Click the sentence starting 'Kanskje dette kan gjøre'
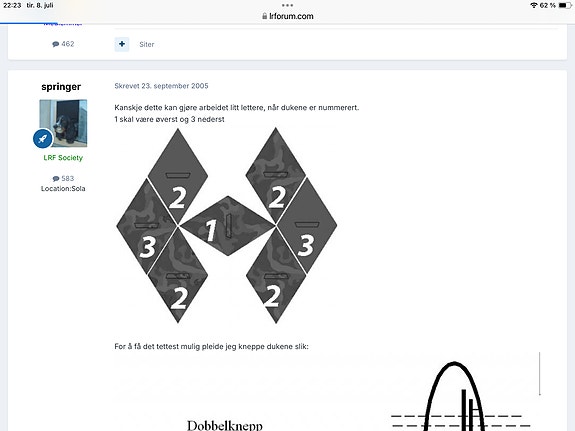Image resolution: width=575 pixels, height=431 pixels. pyautogui.click(x=237, y=107)
